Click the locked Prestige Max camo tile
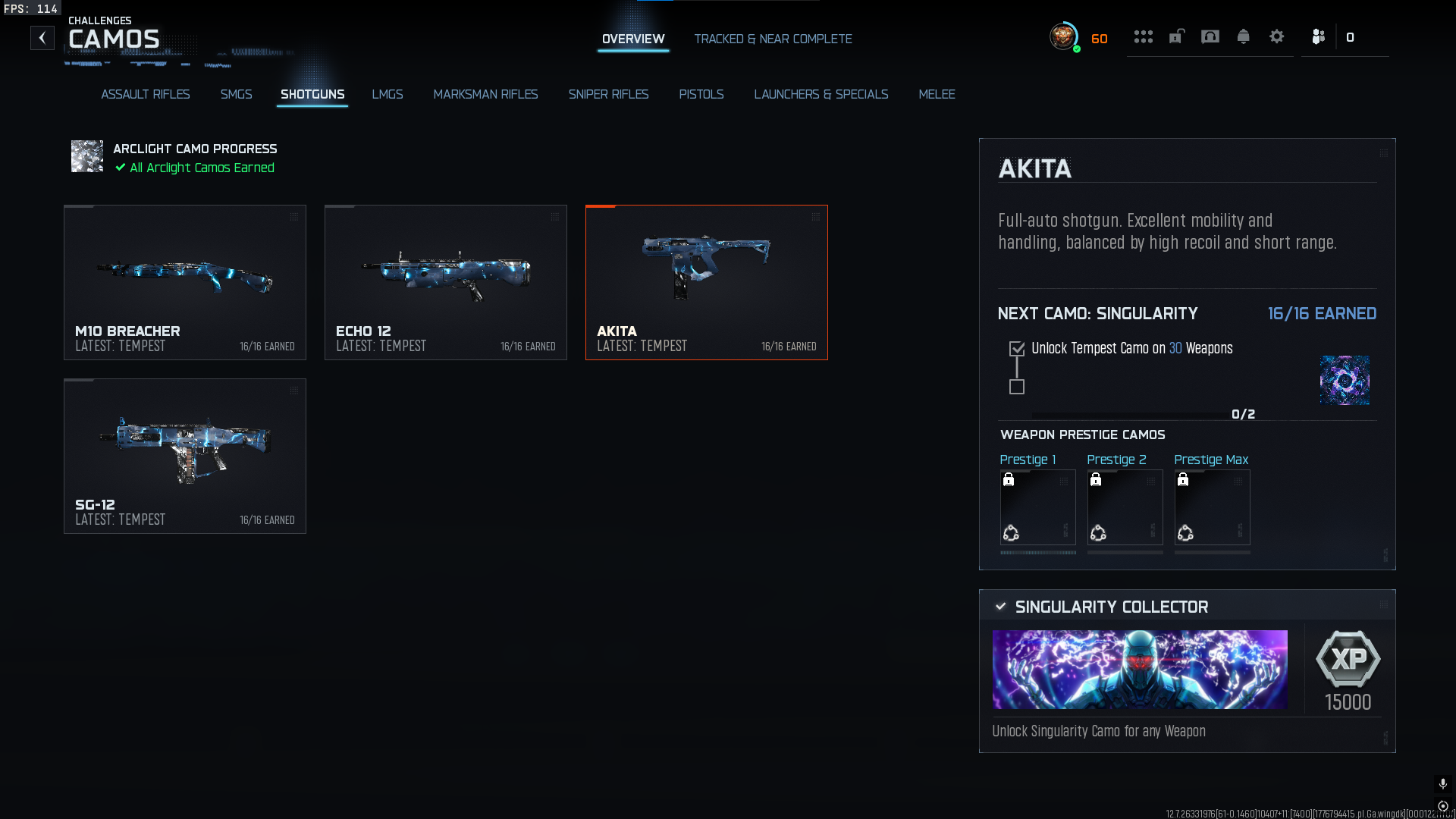1456x819 pixels. tap(1212, 507)
